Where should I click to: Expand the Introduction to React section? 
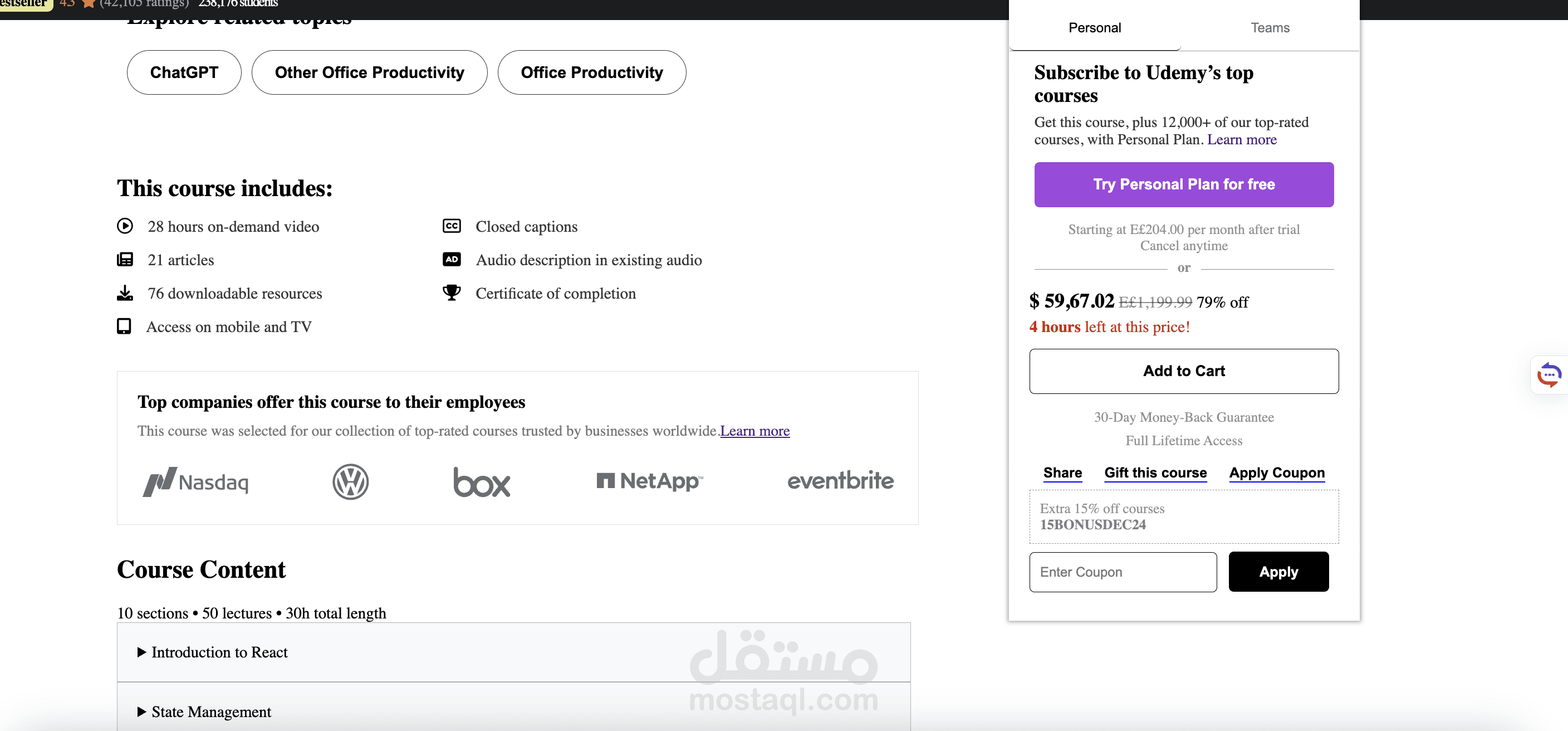tap(220, 652)
